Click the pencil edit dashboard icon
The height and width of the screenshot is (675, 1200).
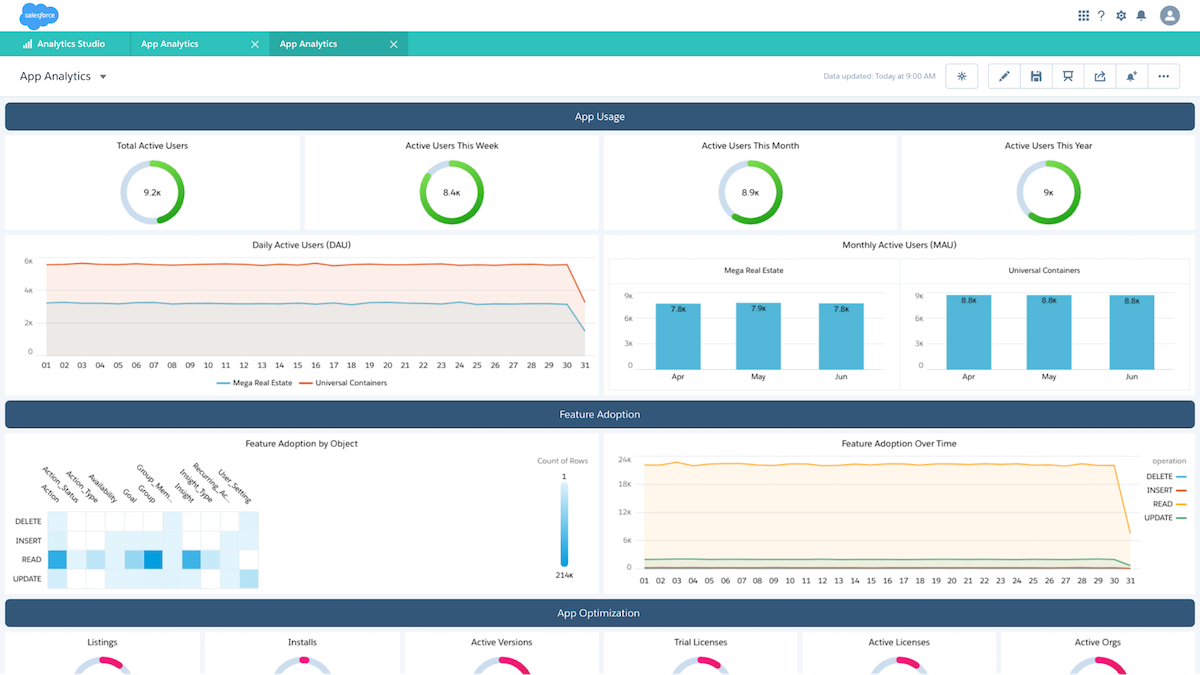[1004, 76]
